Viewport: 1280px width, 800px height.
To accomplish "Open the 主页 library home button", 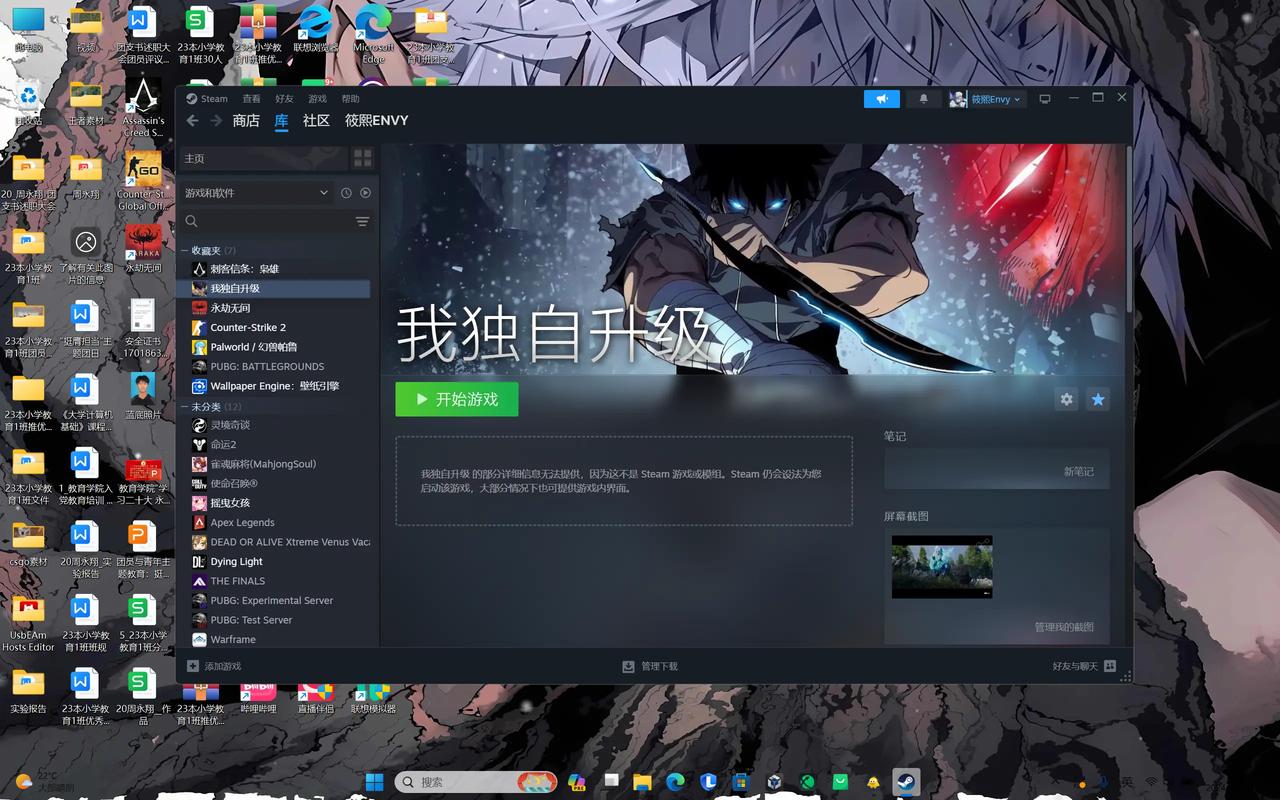I will (x=262, y=158).
